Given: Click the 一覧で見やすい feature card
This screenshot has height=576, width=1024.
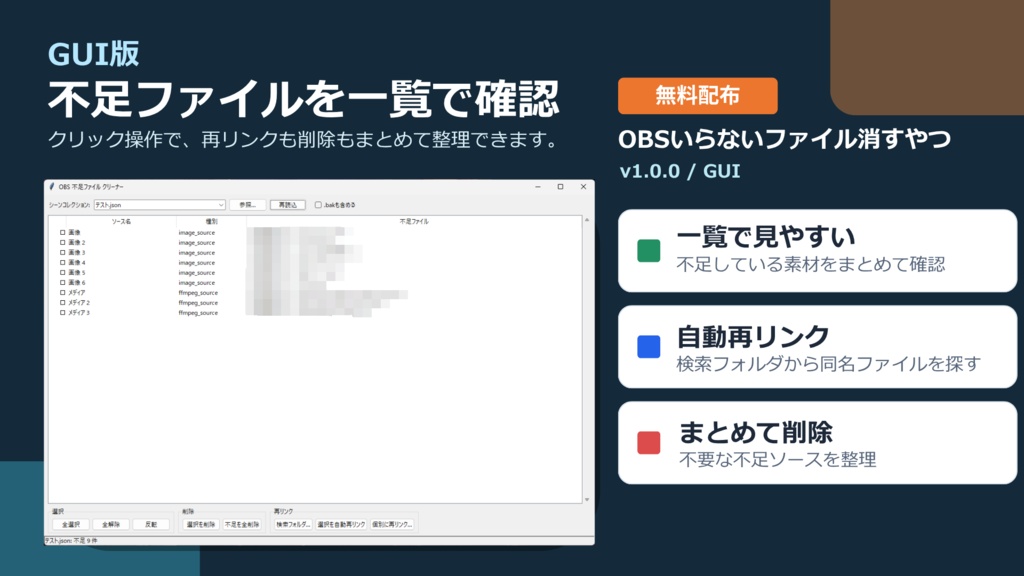Looking at the screenshot, I should [817, 251].
